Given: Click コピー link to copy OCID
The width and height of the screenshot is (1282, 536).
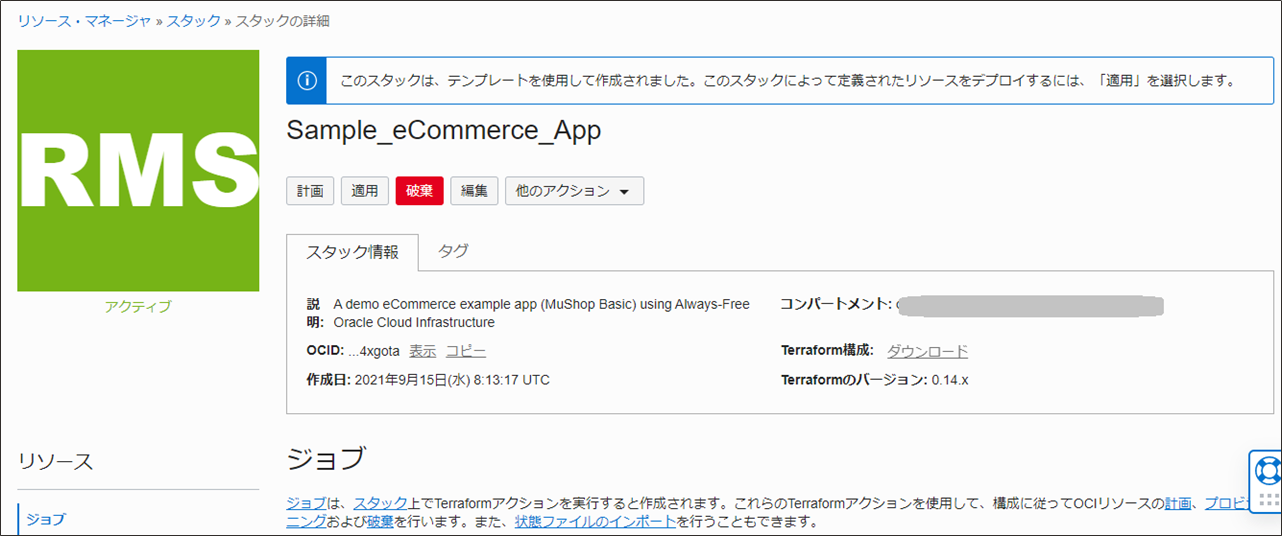Looking at the screenshot, I should [x=466, y=351].
